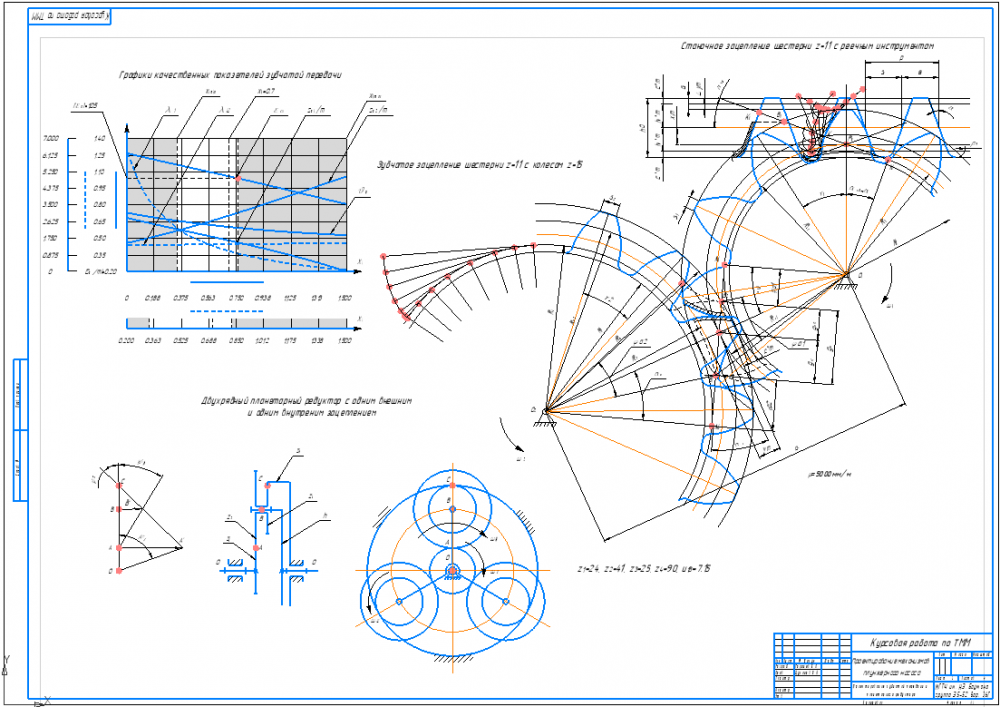
Task: Select the 'λ1' leader label on the graph
Action: click(171, 110)
